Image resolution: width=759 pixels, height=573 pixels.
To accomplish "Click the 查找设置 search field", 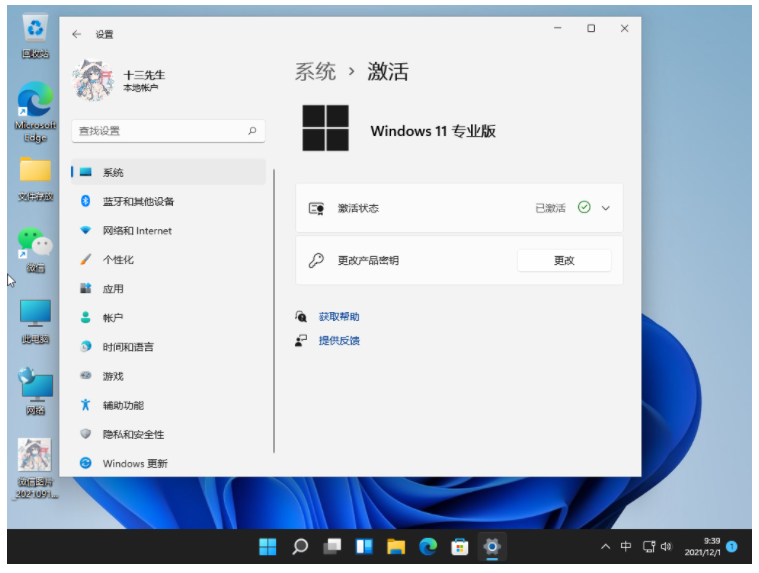I will coord(160,131).
